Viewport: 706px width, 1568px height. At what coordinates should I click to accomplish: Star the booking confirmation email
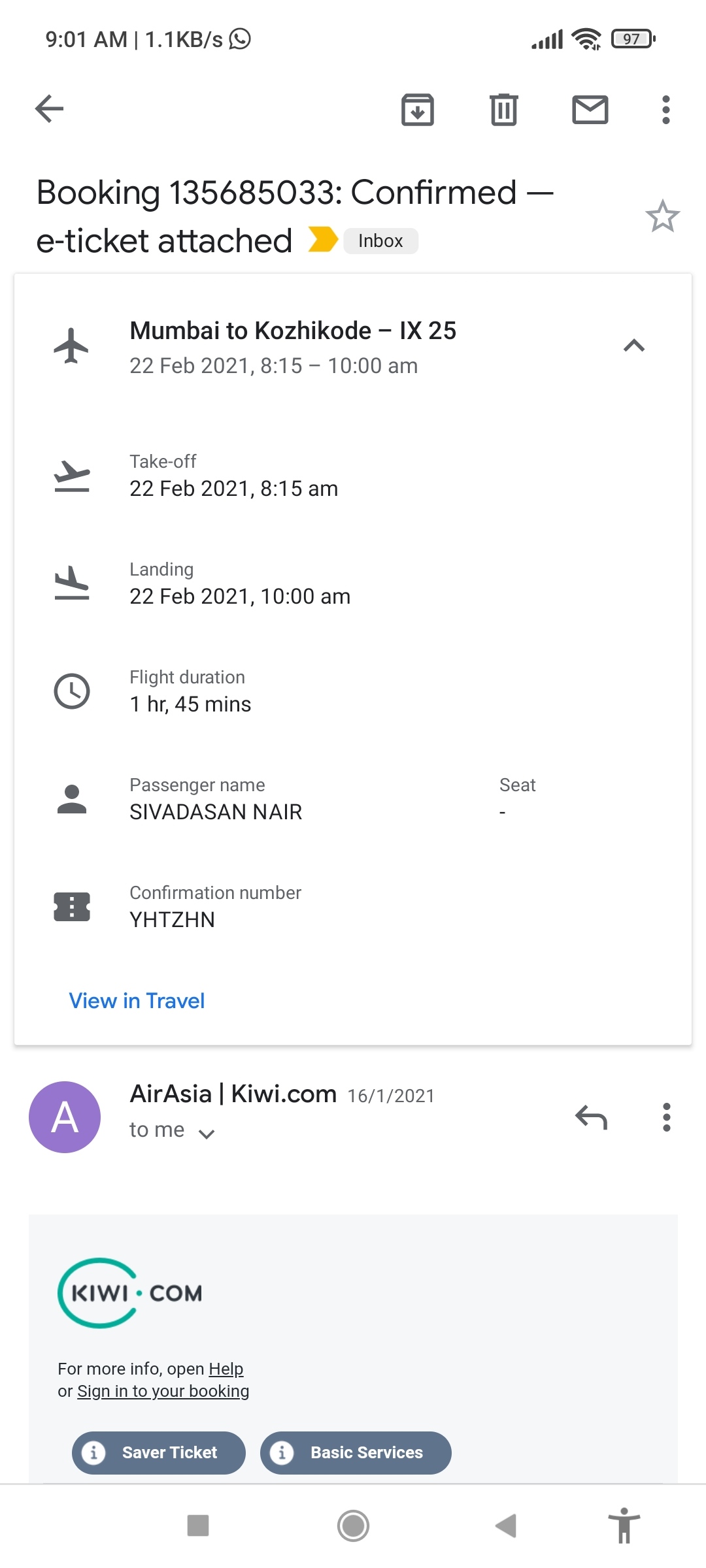662,216
